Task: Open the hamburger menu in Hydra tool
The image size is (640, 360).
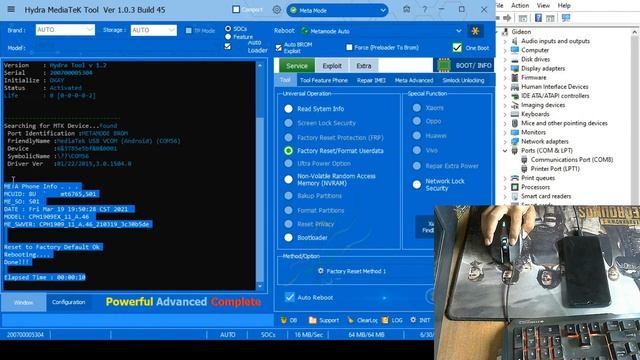Action: tap(11, 9)
